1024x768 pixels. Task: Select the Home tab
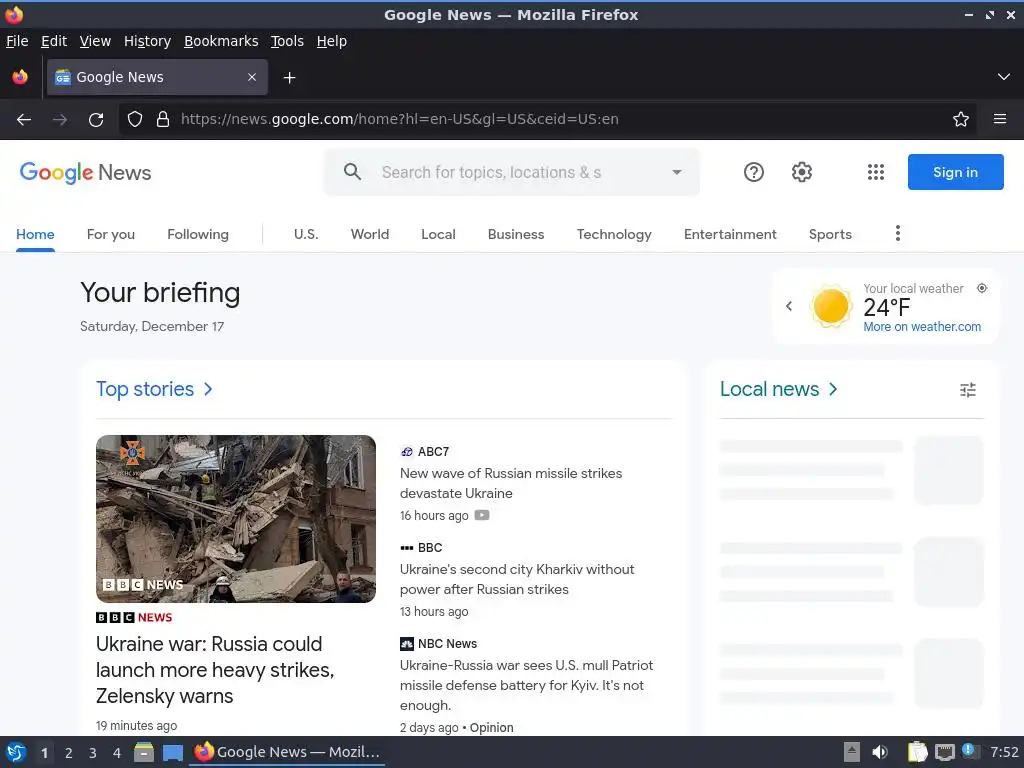coord(35,234)
